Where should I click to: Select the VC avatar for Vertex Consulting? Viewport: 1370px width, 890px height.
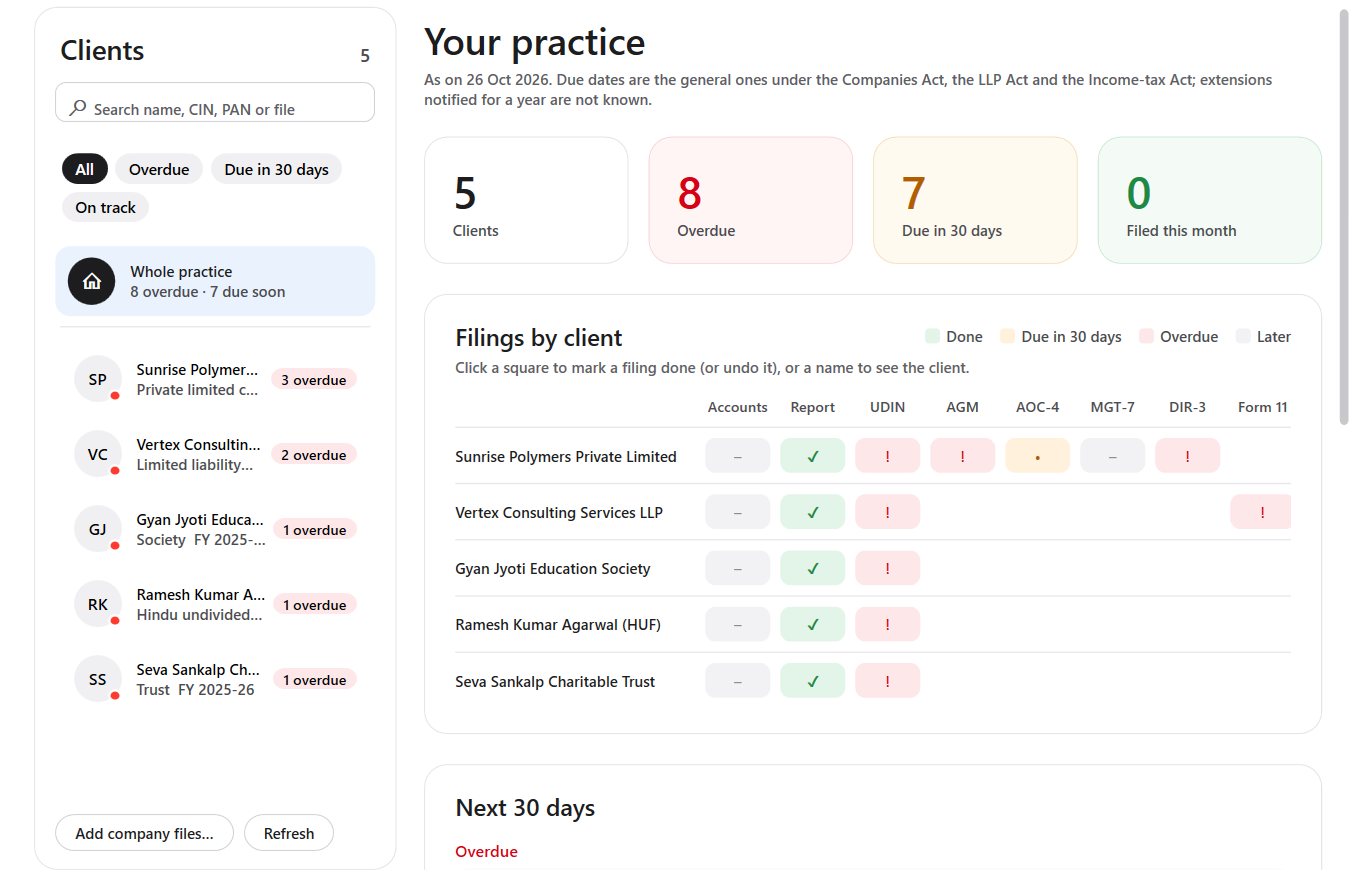pos(98,455)
